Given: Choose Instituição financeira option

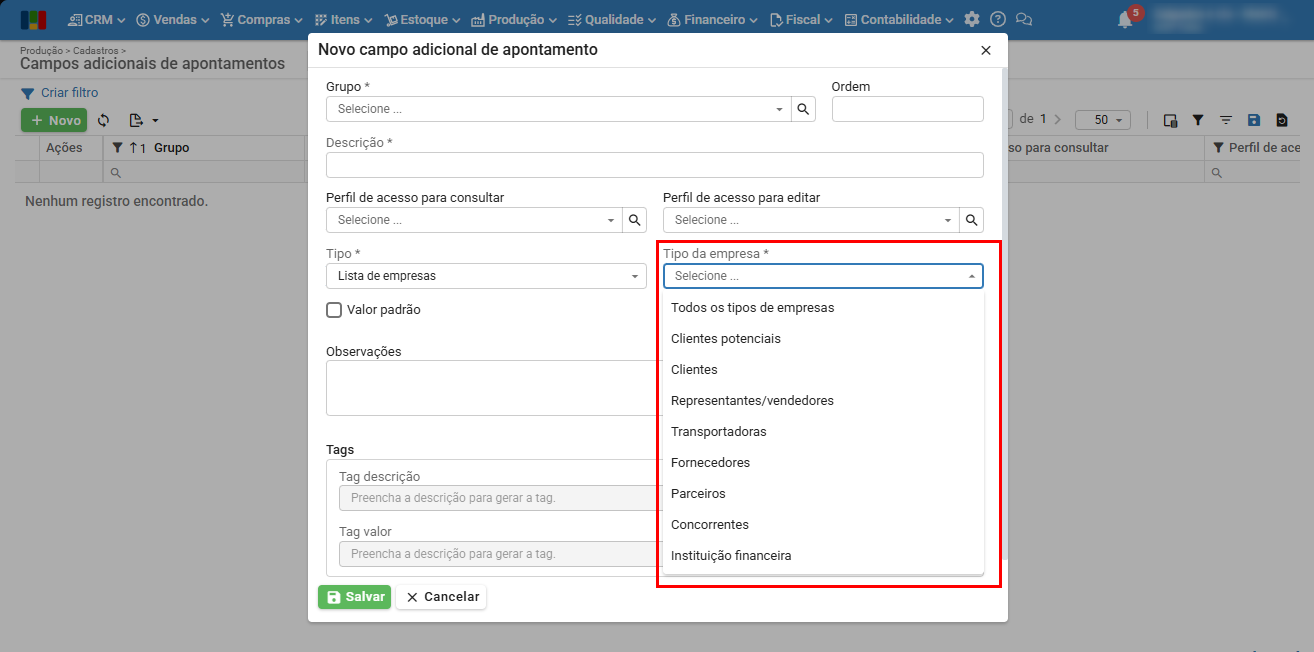Looking at the screenshot, I should (x=731, y=556).
